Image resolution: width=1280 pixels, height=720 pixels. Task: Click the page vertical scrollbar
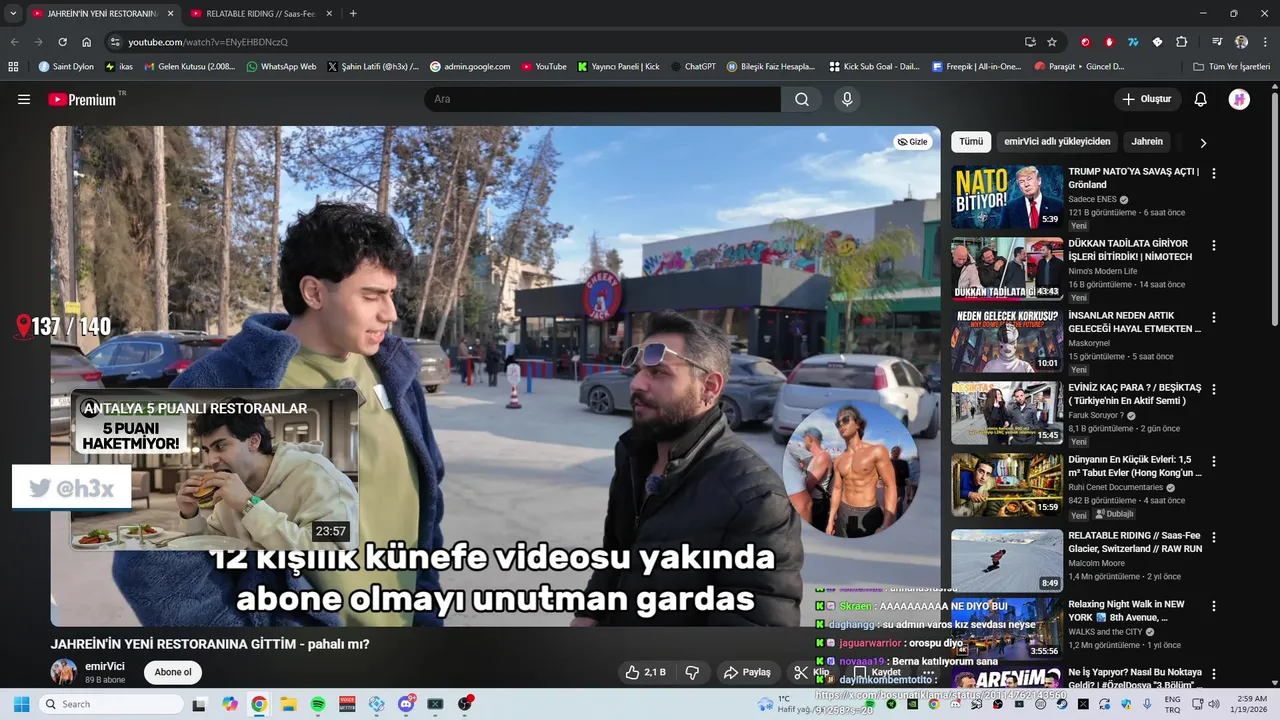click(x=1274, y=210)
